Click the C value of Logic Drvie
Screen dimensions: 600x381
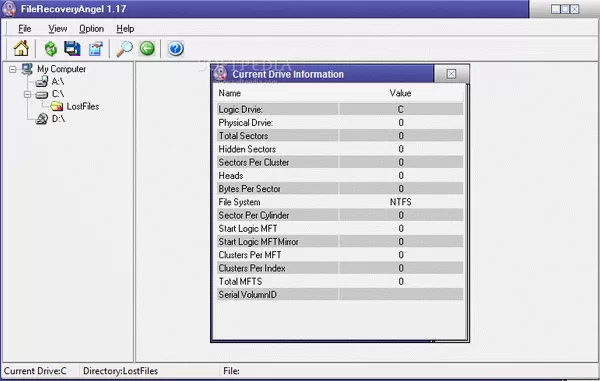click(x=401, y=109)
